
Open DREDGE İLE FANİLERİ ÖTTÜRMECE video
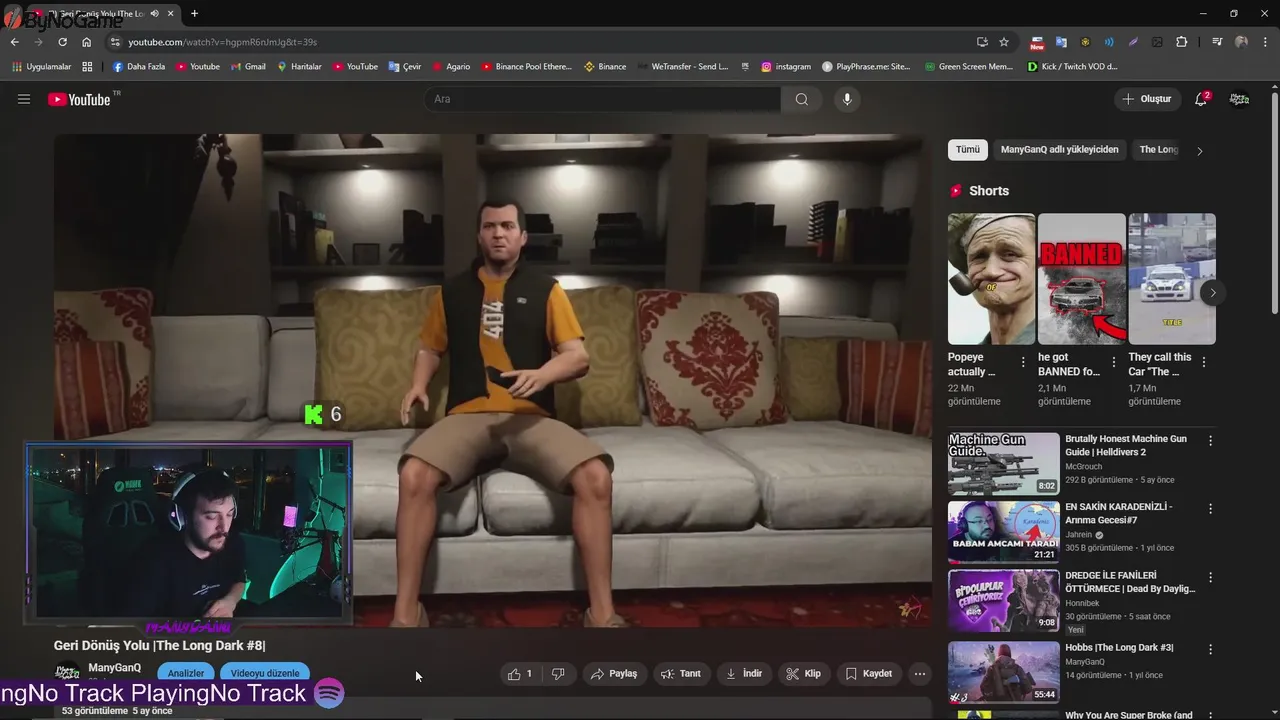pyautogui.click(x=1130, y=582)
